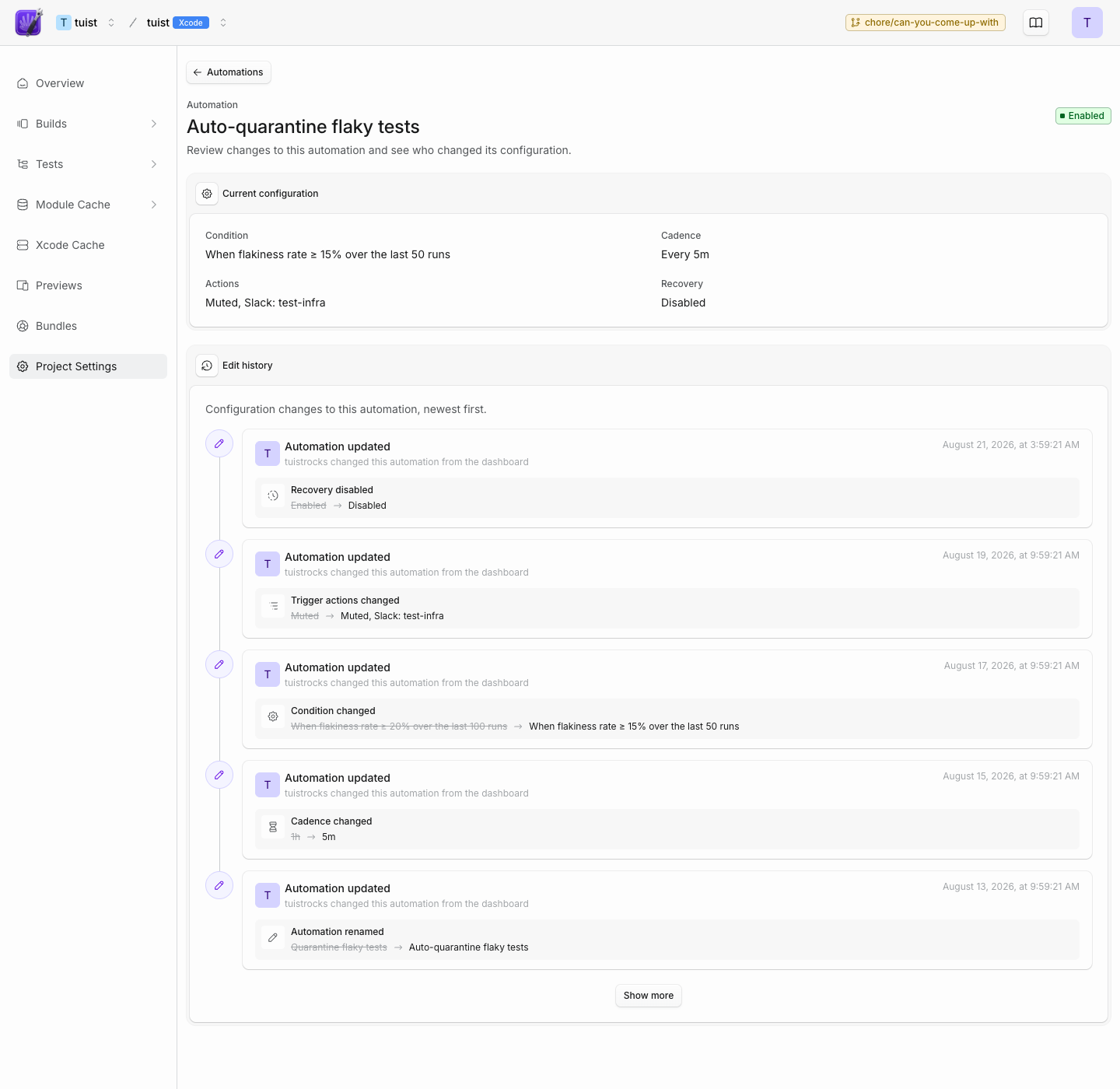Open Builds section
1120x1089 pixels.
pyautogui.click(x=88, y=124)
